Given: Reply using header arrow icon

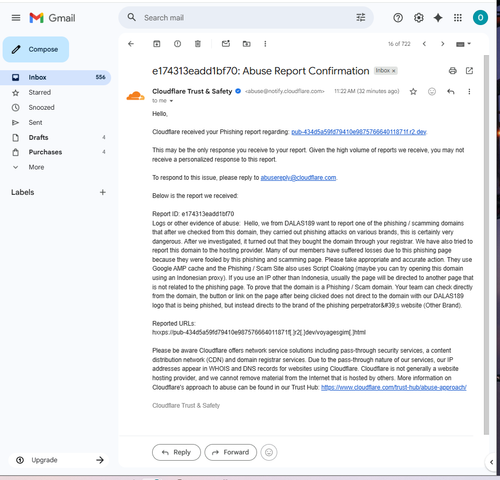Looking at the screenshot, I should pos(451,91).
